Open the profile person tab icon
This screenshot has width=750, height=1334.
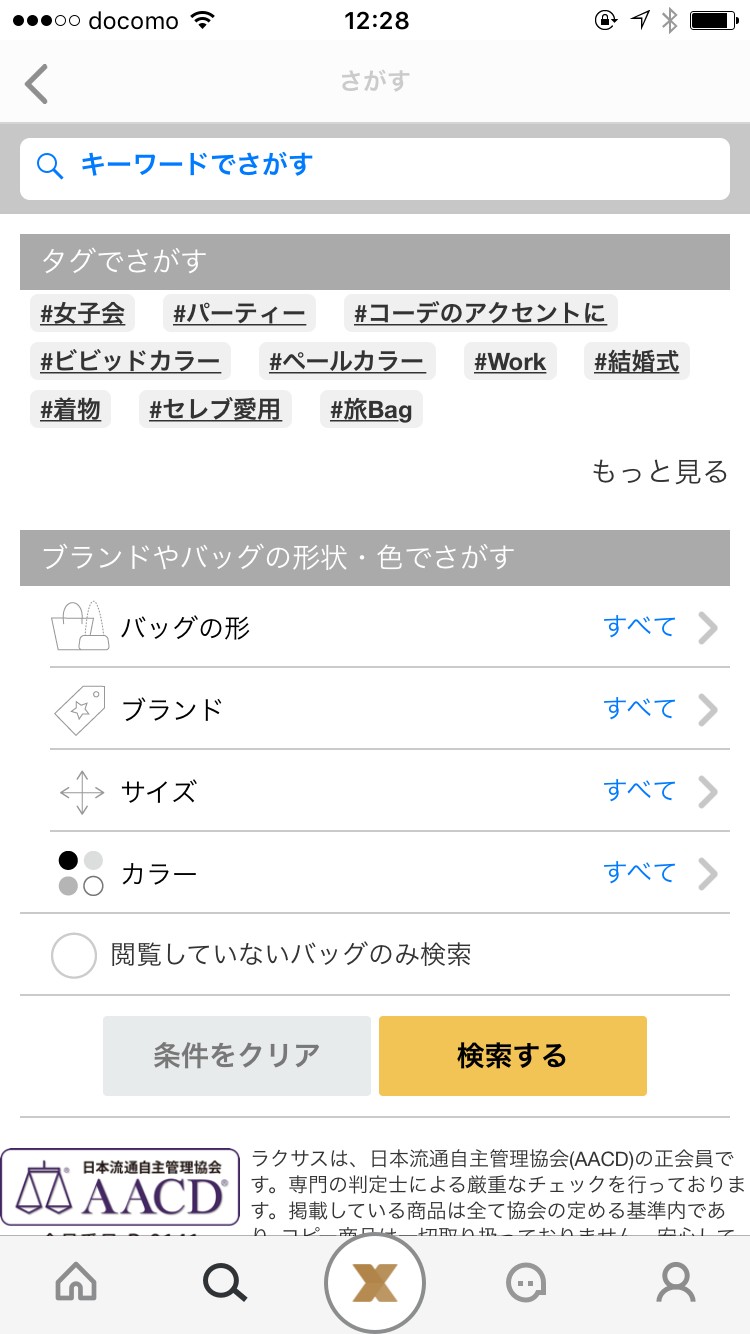676,1282
